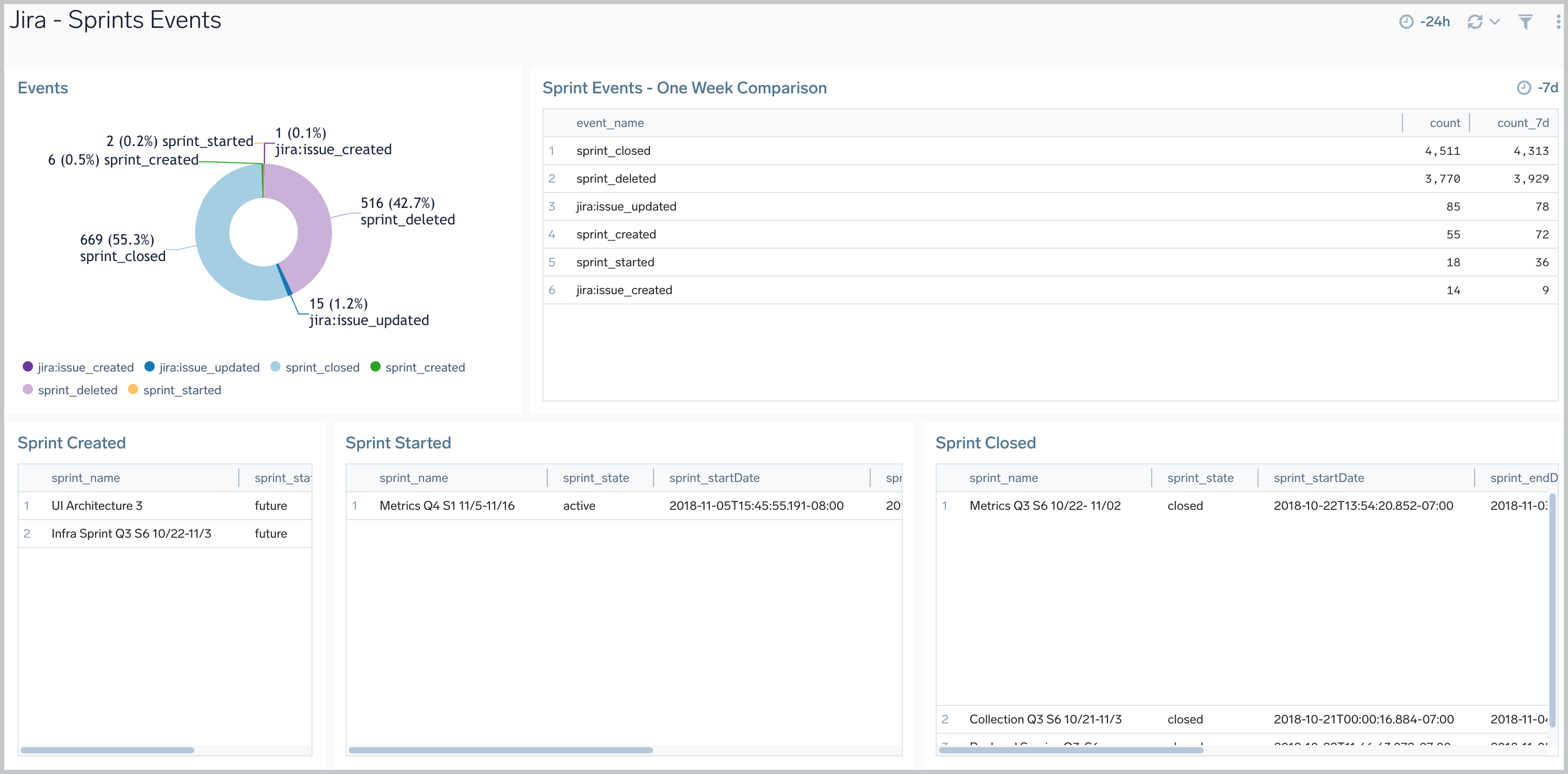1568x774 pixels.
Task: Click Sprint Events - One Week Comparison title
Action: (684, 88)
